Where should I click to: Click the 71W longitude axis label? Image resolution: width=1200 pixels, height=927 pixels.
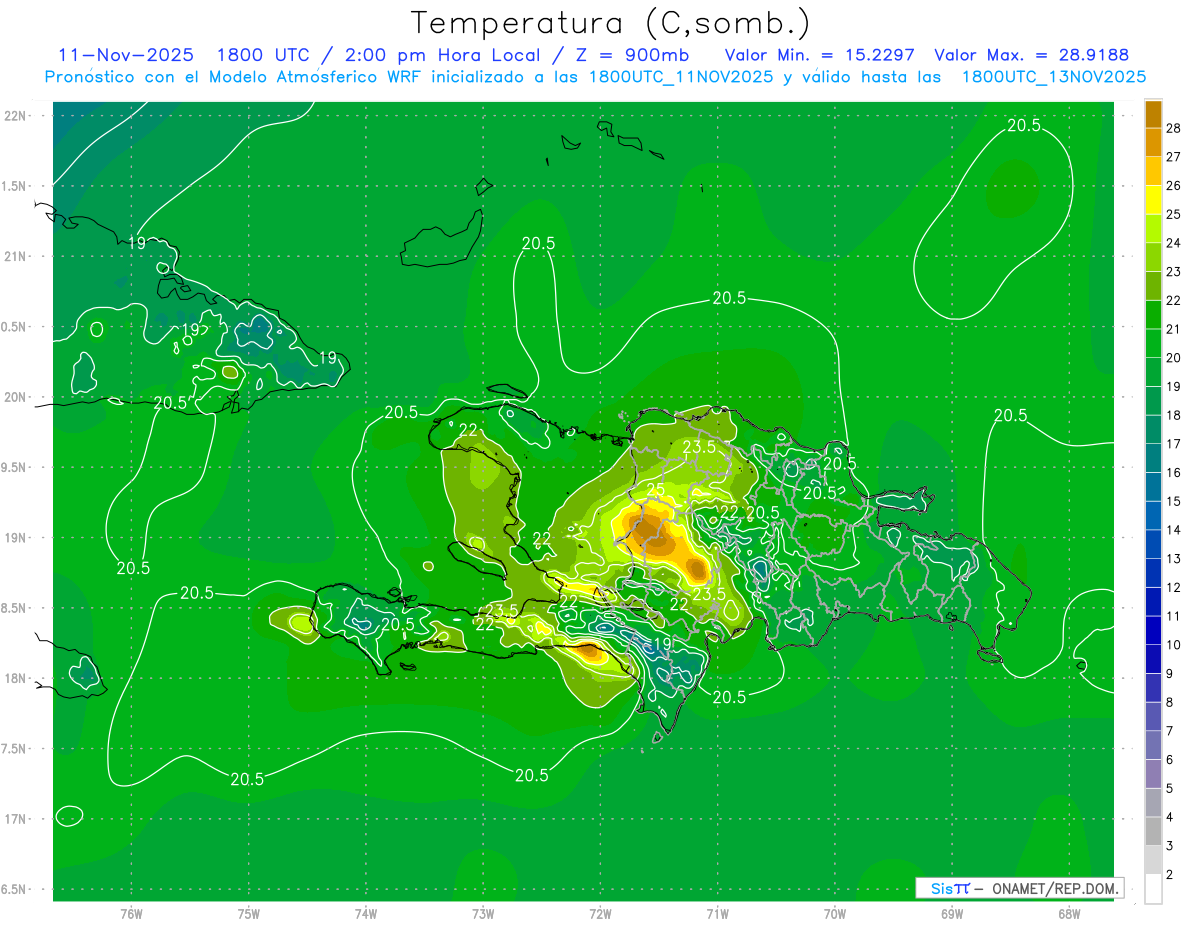(717, 914)
